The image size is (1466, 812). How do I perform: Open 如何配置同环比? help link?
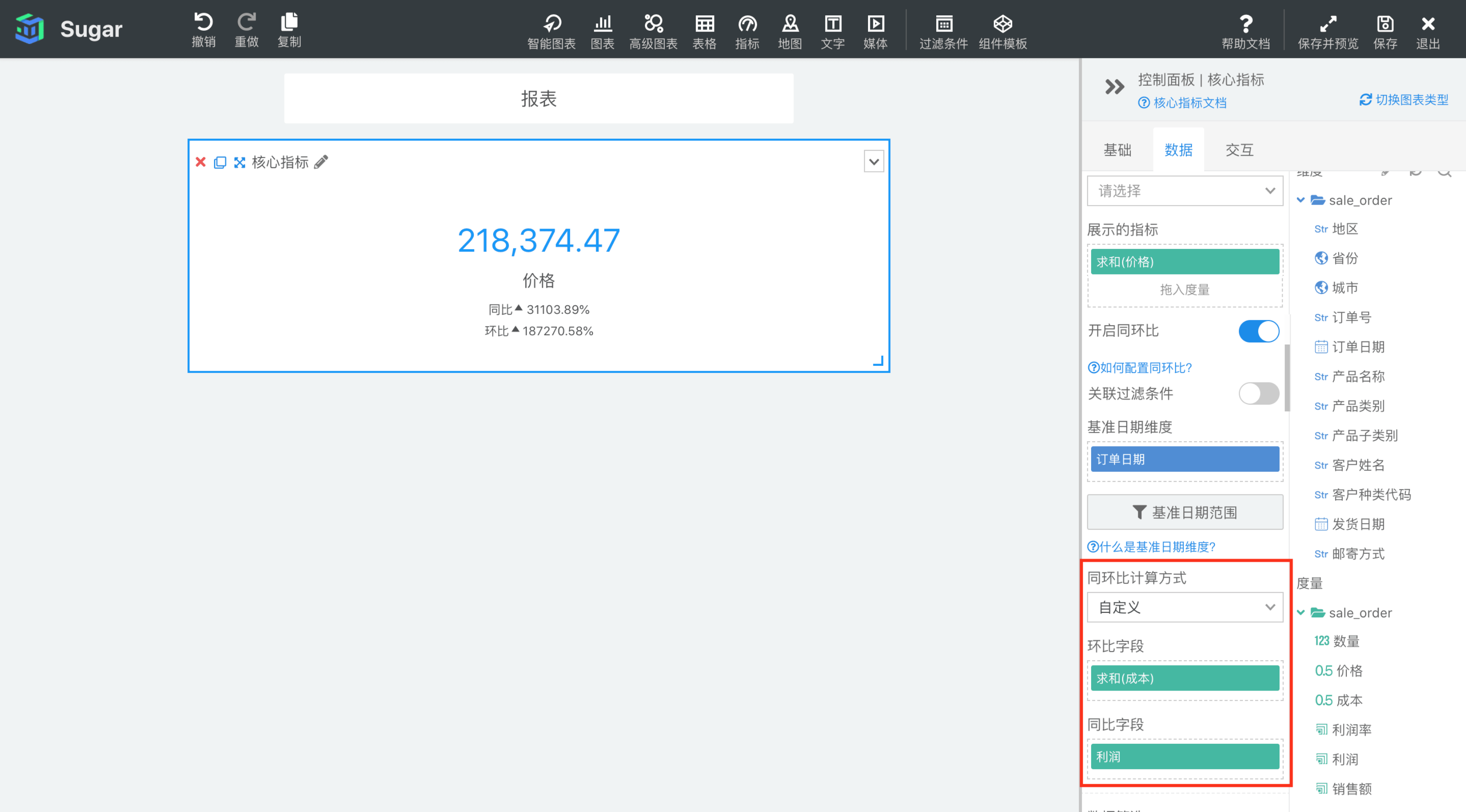[x=1139, y=368]
